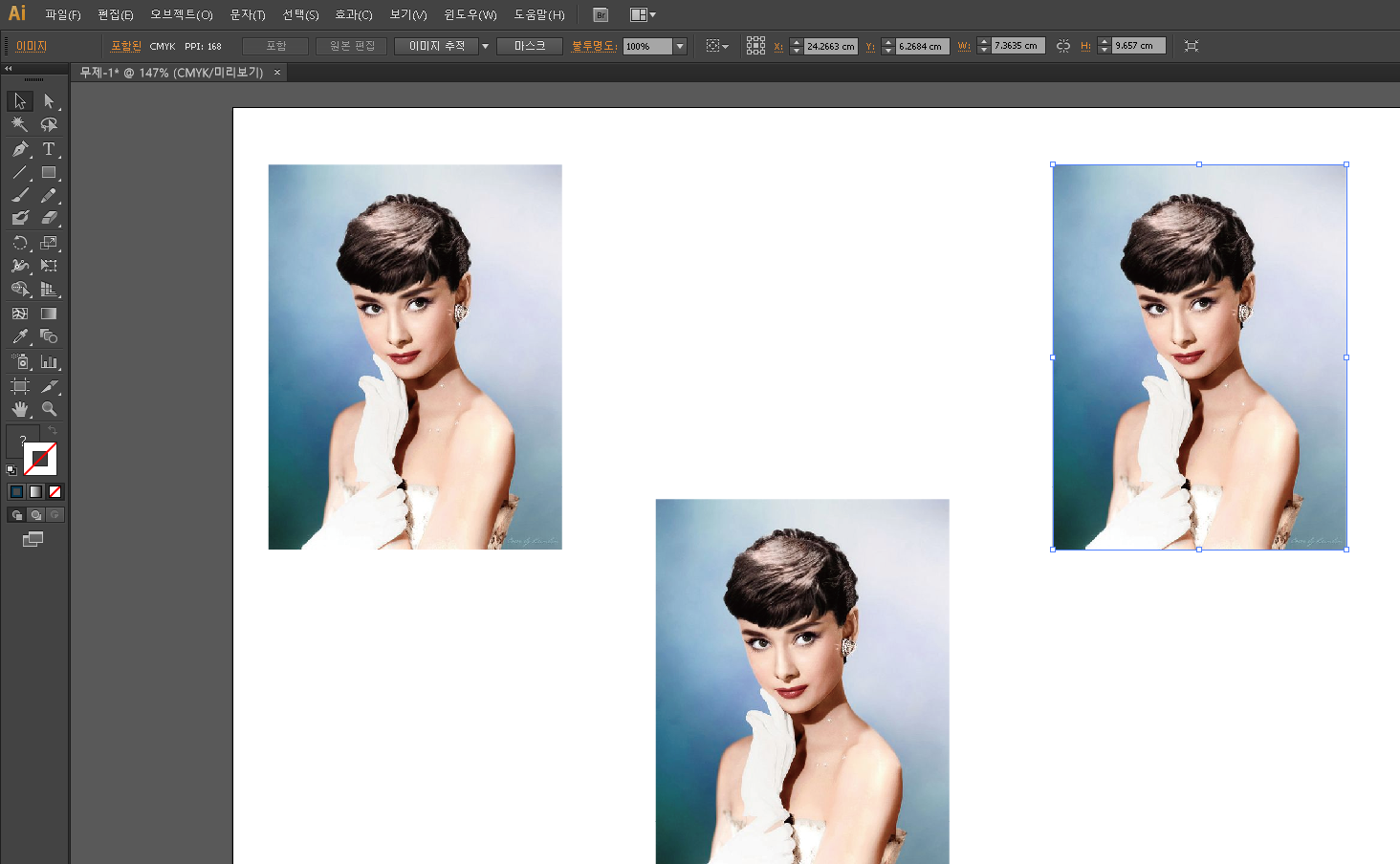
Task: Click the 마스크 button
Action: 530,46
